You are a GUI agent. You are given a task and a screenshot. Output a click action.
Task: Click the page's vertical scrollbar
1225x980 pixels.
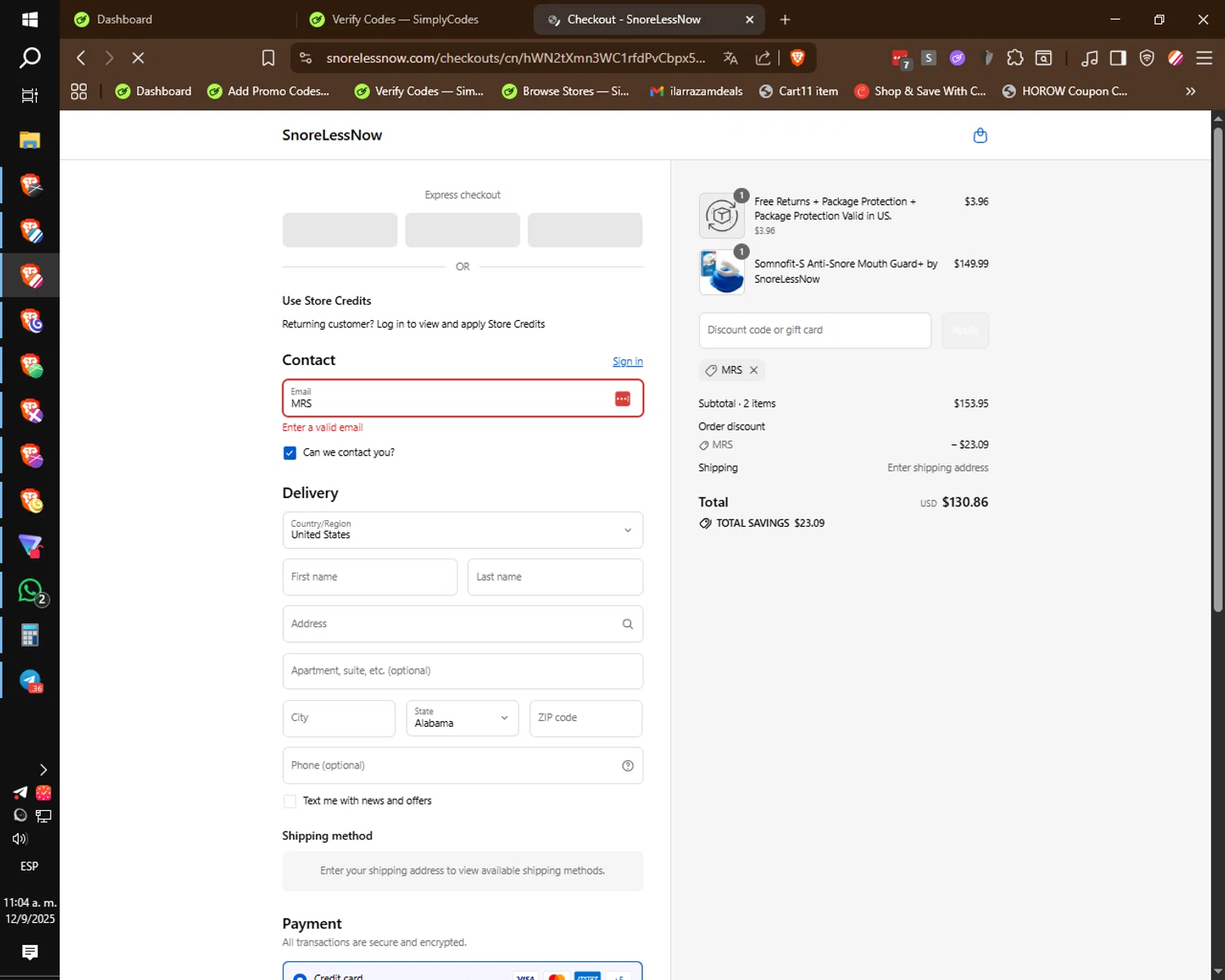click(1218, 367)
